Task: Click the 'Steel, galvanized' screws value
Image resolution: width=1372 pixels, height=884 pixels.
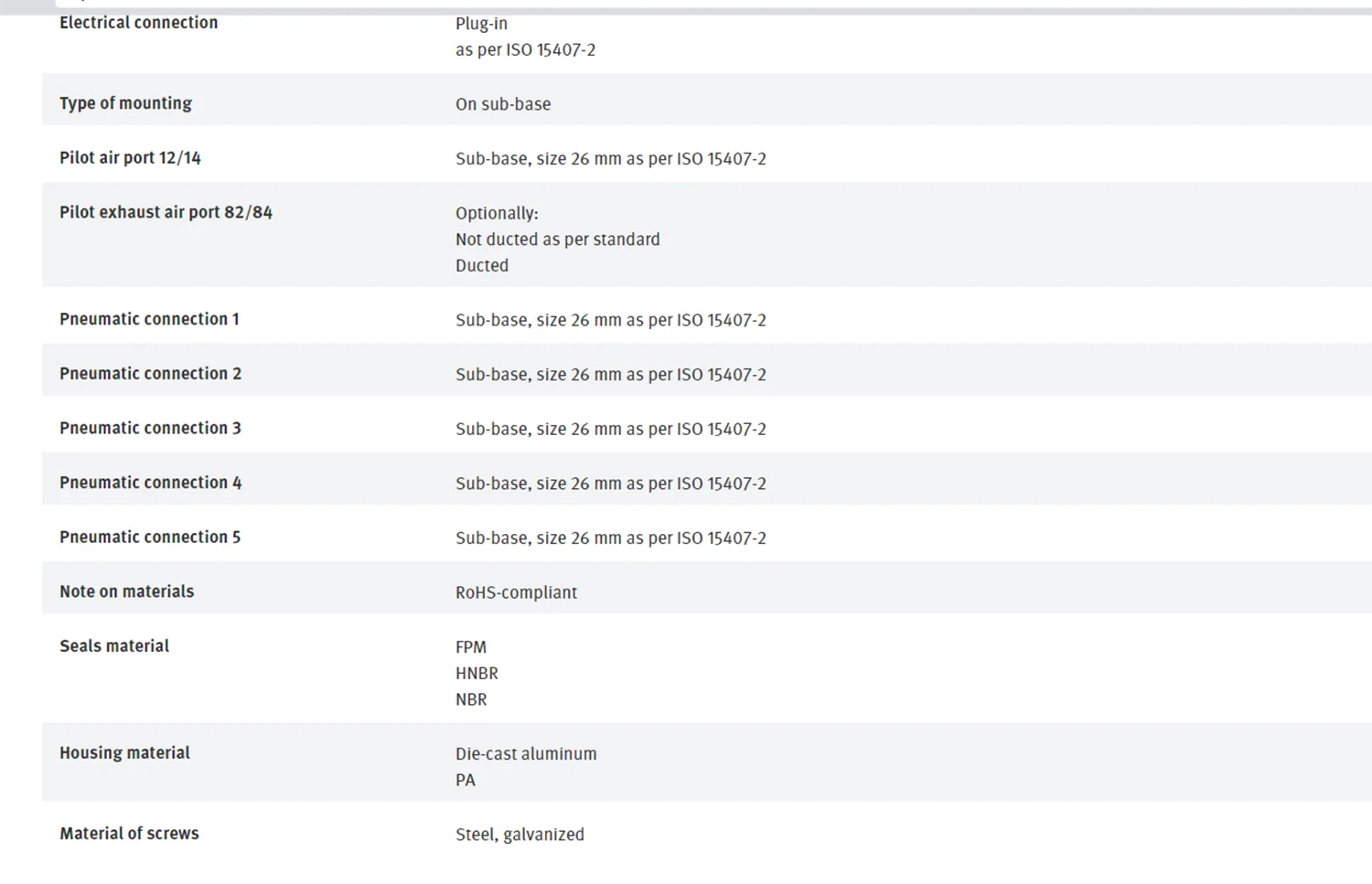Action: 520,835
